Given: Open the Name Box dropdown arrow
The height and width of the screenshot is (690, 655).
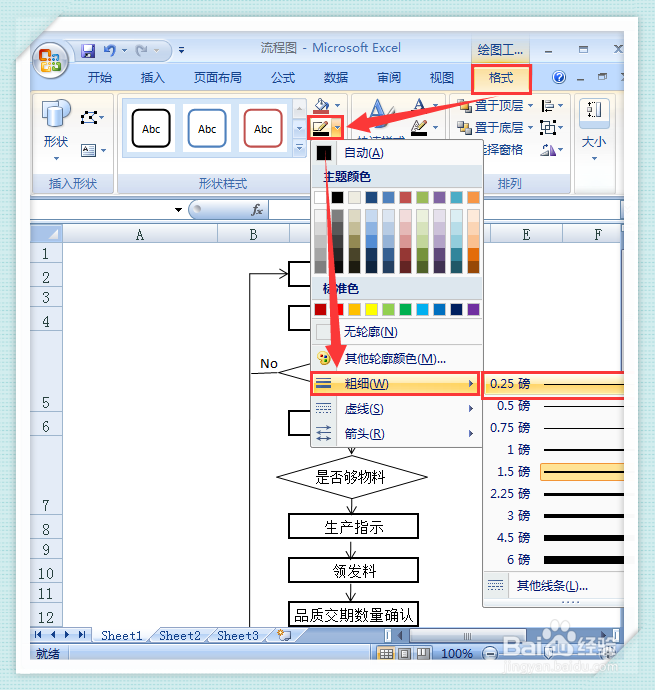Looking at the screenshot, I should point(178,210).
